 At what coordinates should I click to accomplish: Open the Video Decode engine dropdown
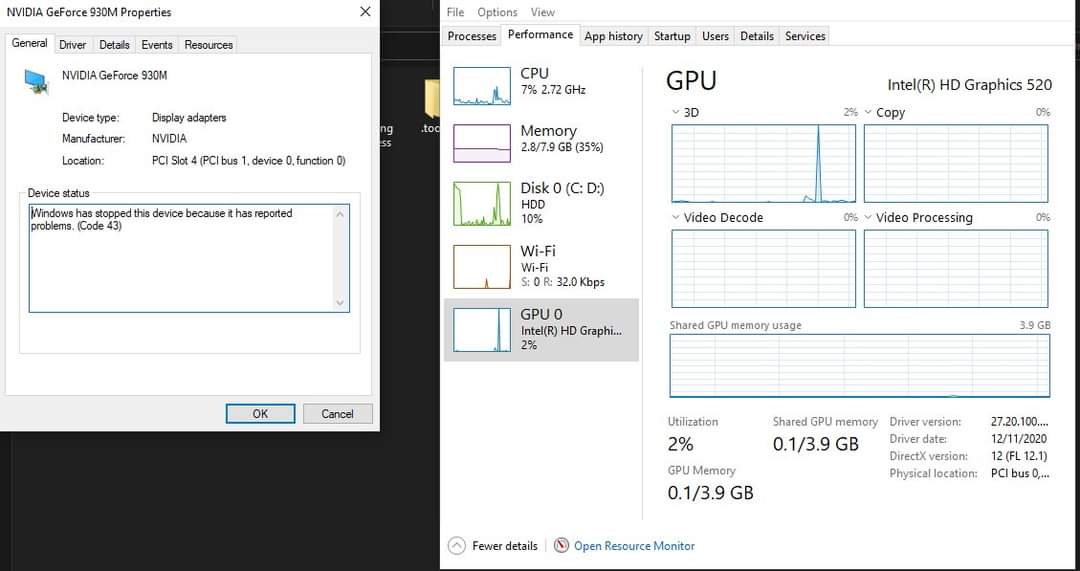coord(677,217)
